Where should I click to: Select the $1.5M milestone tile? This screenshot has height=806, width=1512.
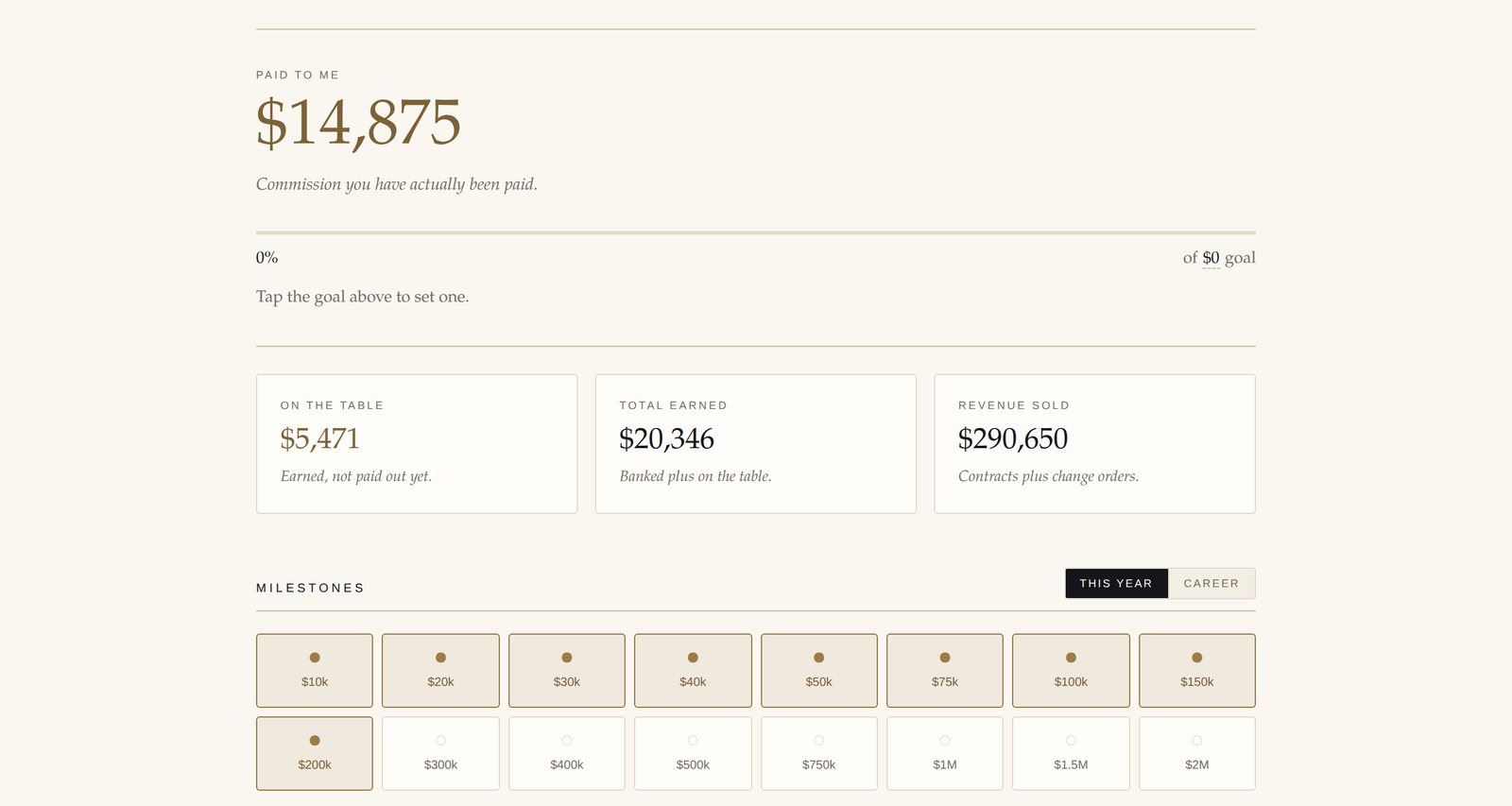click(1071, 753)
